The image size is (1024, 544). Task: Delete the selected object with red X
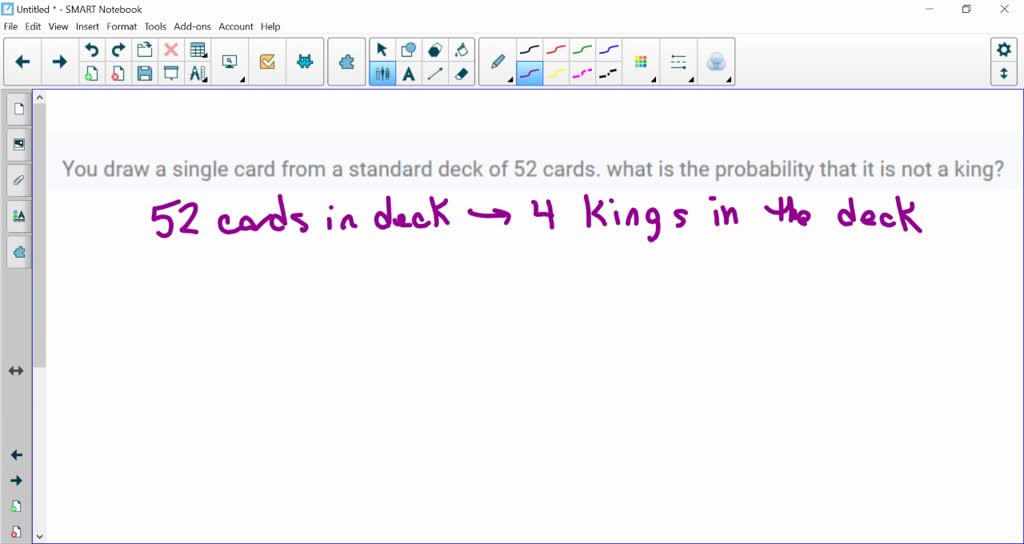(x=170, y=50)
